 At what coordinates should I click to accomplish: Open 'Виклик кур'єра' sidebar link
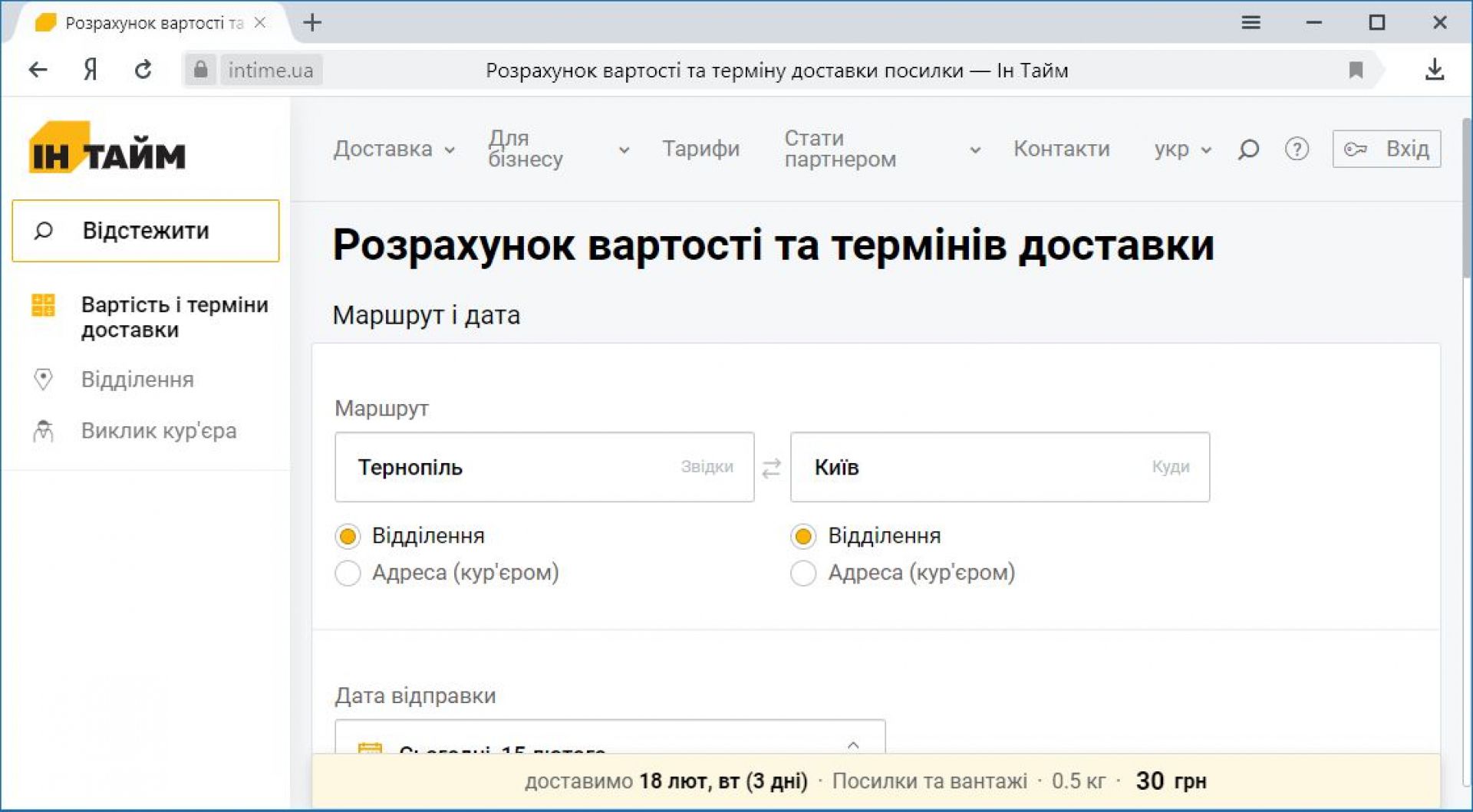tap(158, 431)
